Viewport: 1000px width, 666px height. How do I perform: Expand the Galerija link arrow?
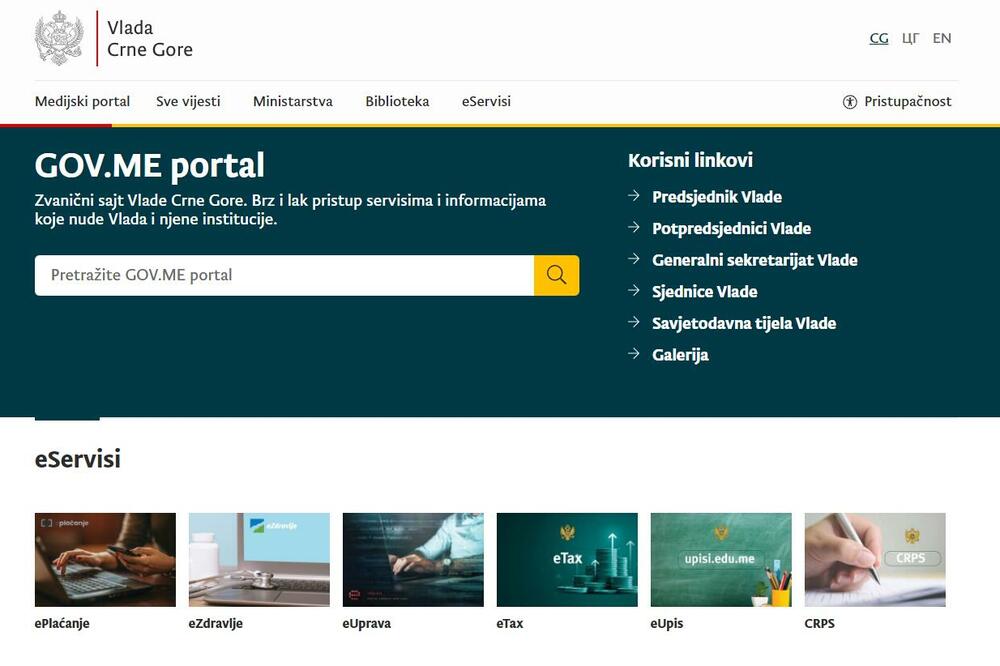pyautogui.click(x=633, y=353)
